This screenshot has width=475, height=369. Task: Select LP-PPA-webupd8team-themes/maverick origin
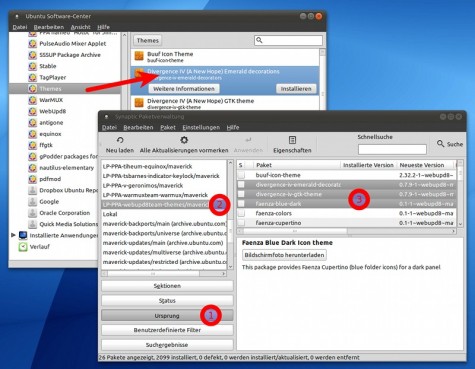pos(164,204)
